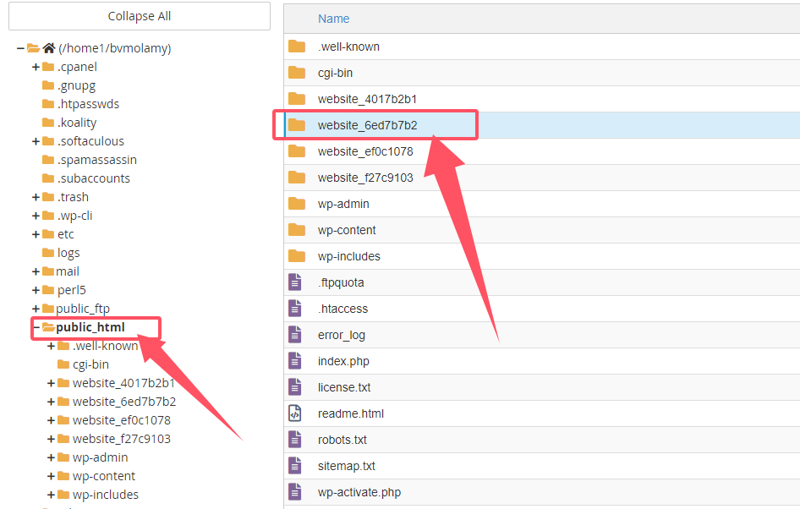Click the .htaccess file icon

(295, 309)
